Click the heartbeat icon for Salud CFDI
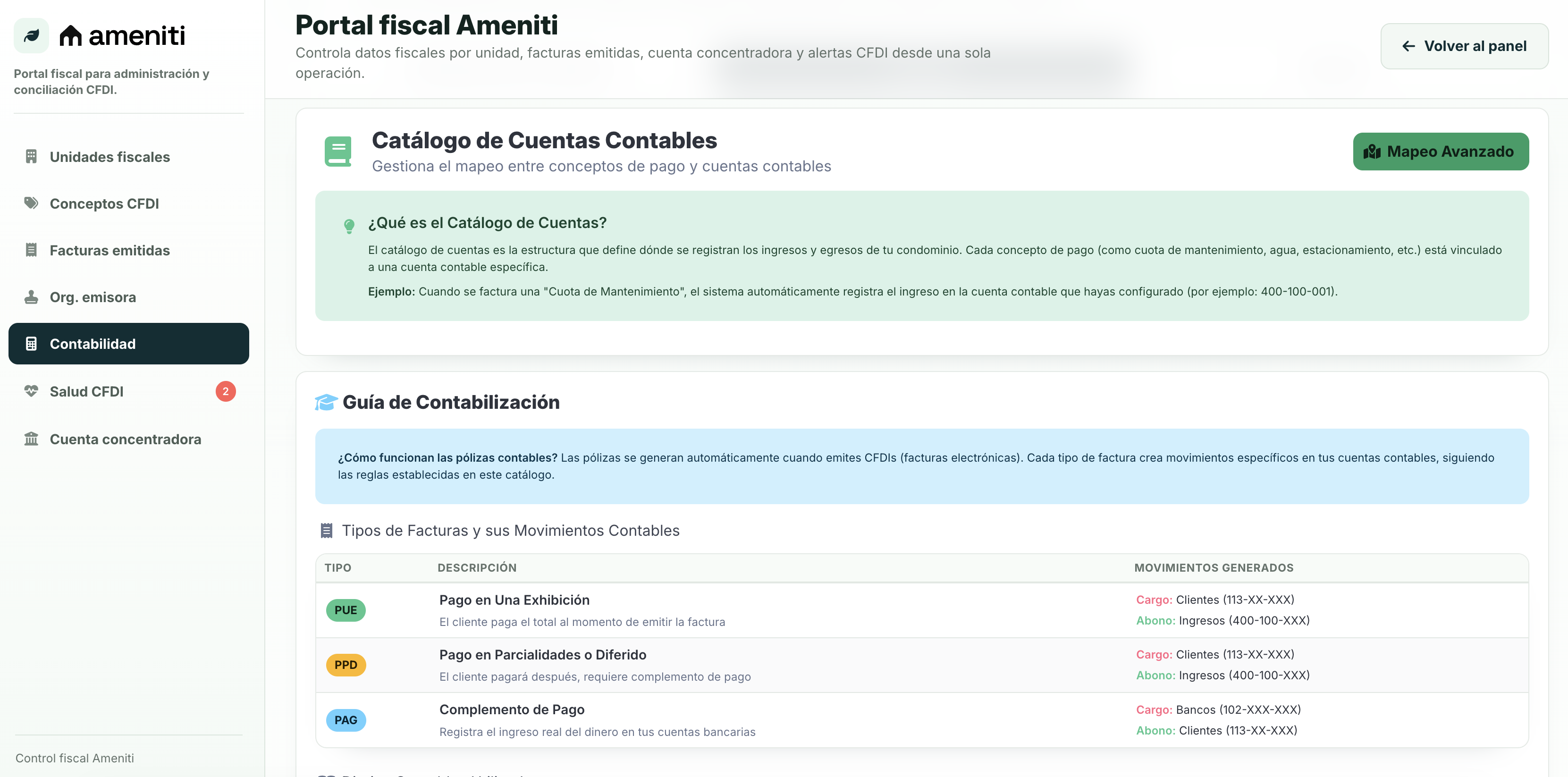The image size is (1568, 777). [31, 391]
